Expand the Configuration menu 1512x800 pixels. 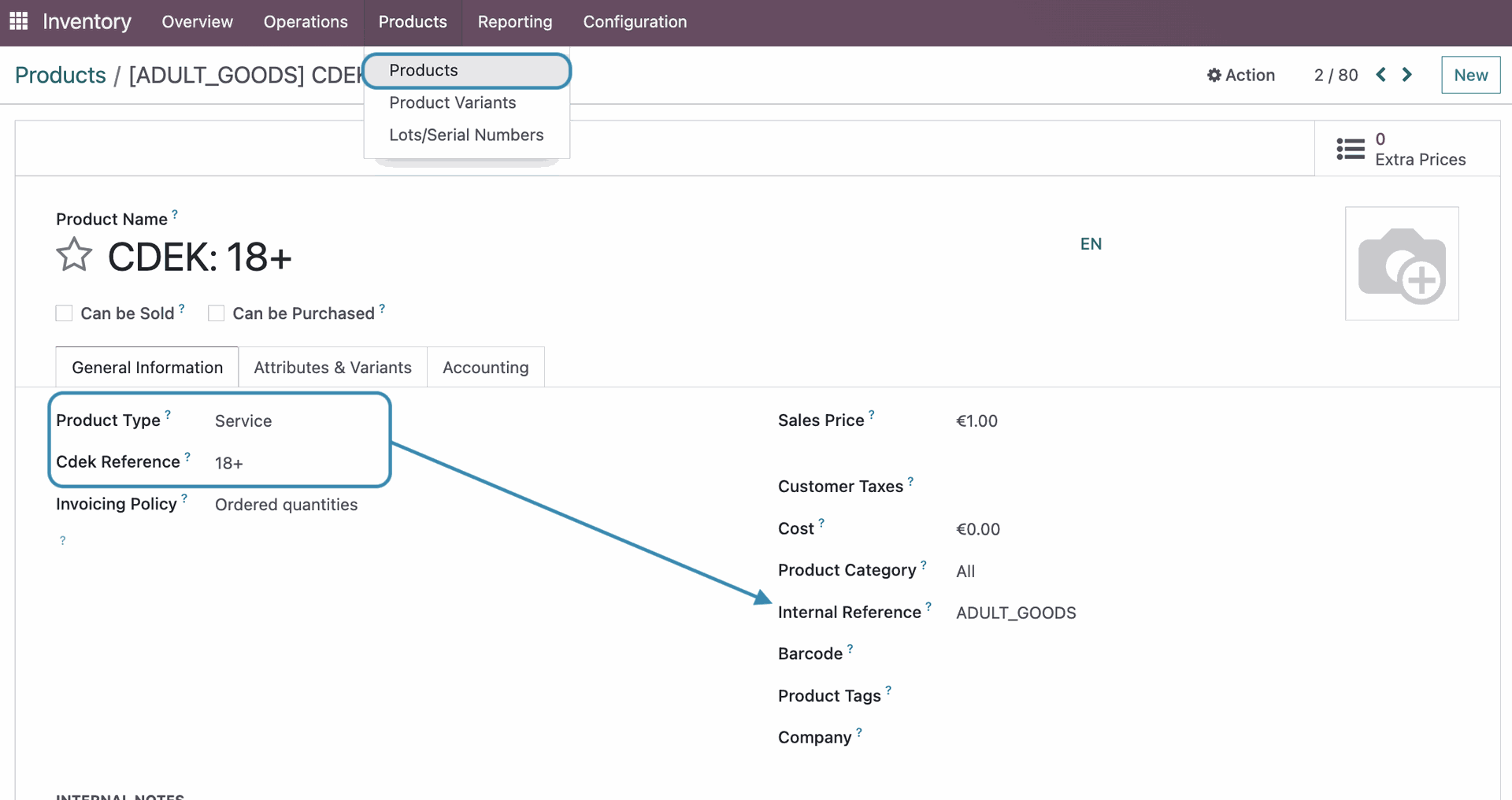[x=635, y=22]
